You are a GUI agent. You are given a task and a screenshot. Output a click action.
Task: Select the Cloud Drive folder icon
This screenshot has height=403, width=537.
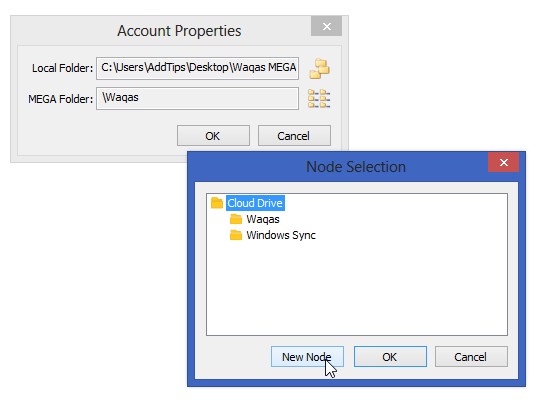pos(217,203)
